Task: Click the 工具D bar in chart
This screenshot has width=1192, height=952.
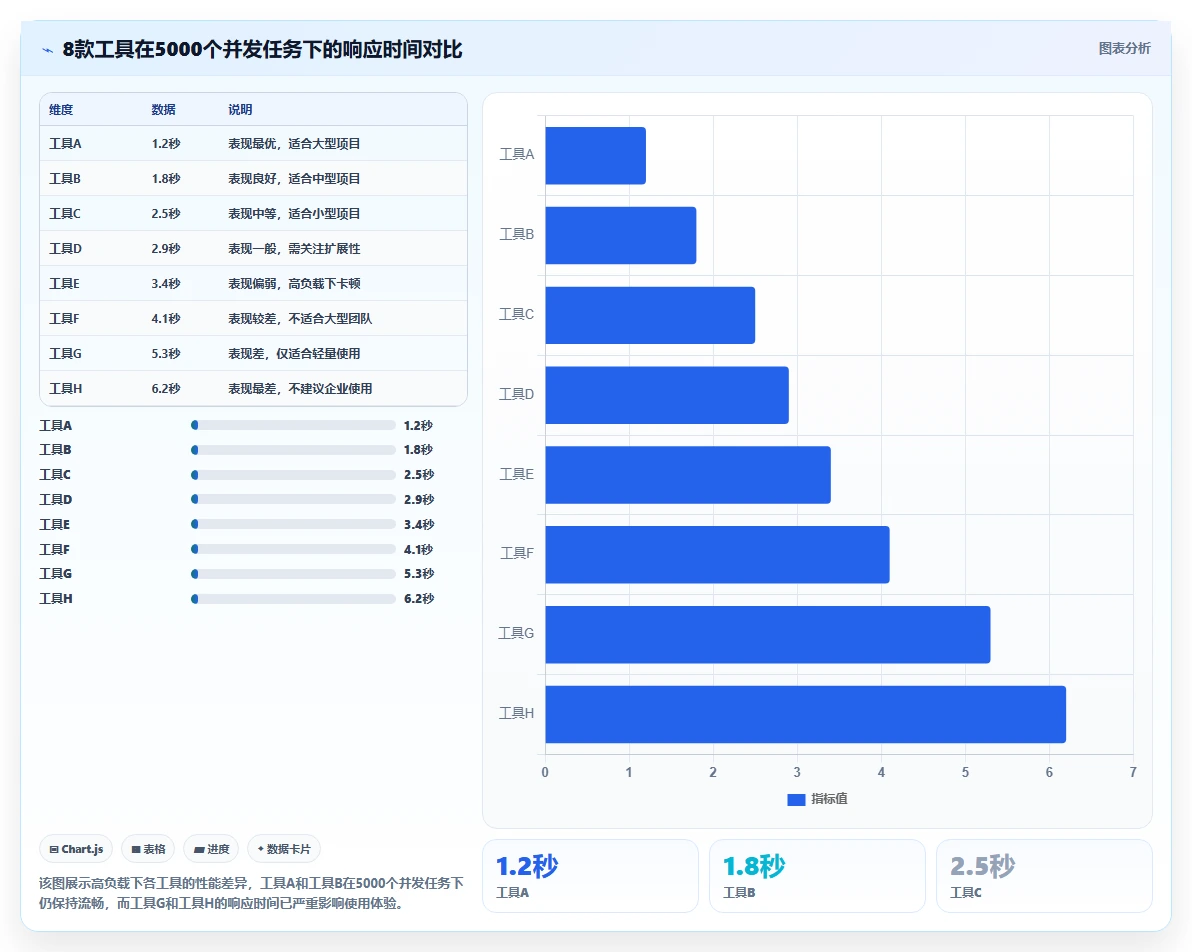Action: 667,395
